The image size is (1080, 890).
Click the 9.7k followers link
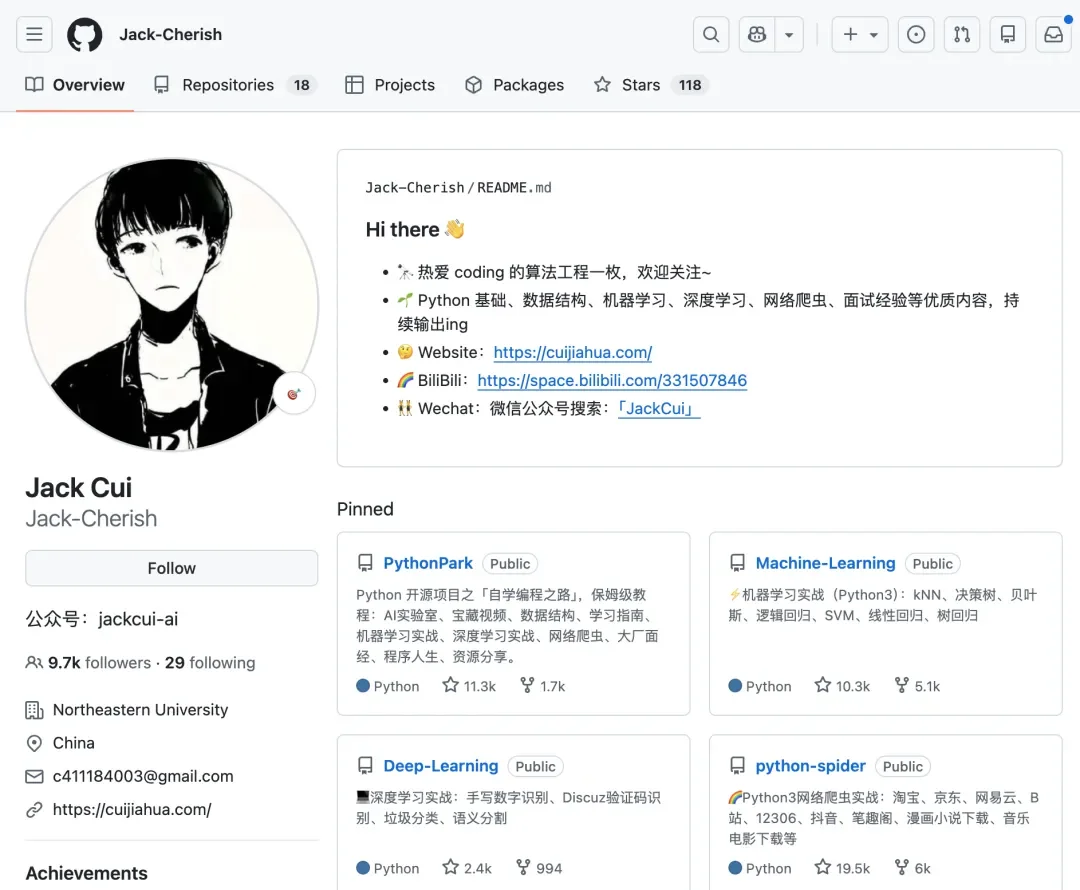pos(101,662)
